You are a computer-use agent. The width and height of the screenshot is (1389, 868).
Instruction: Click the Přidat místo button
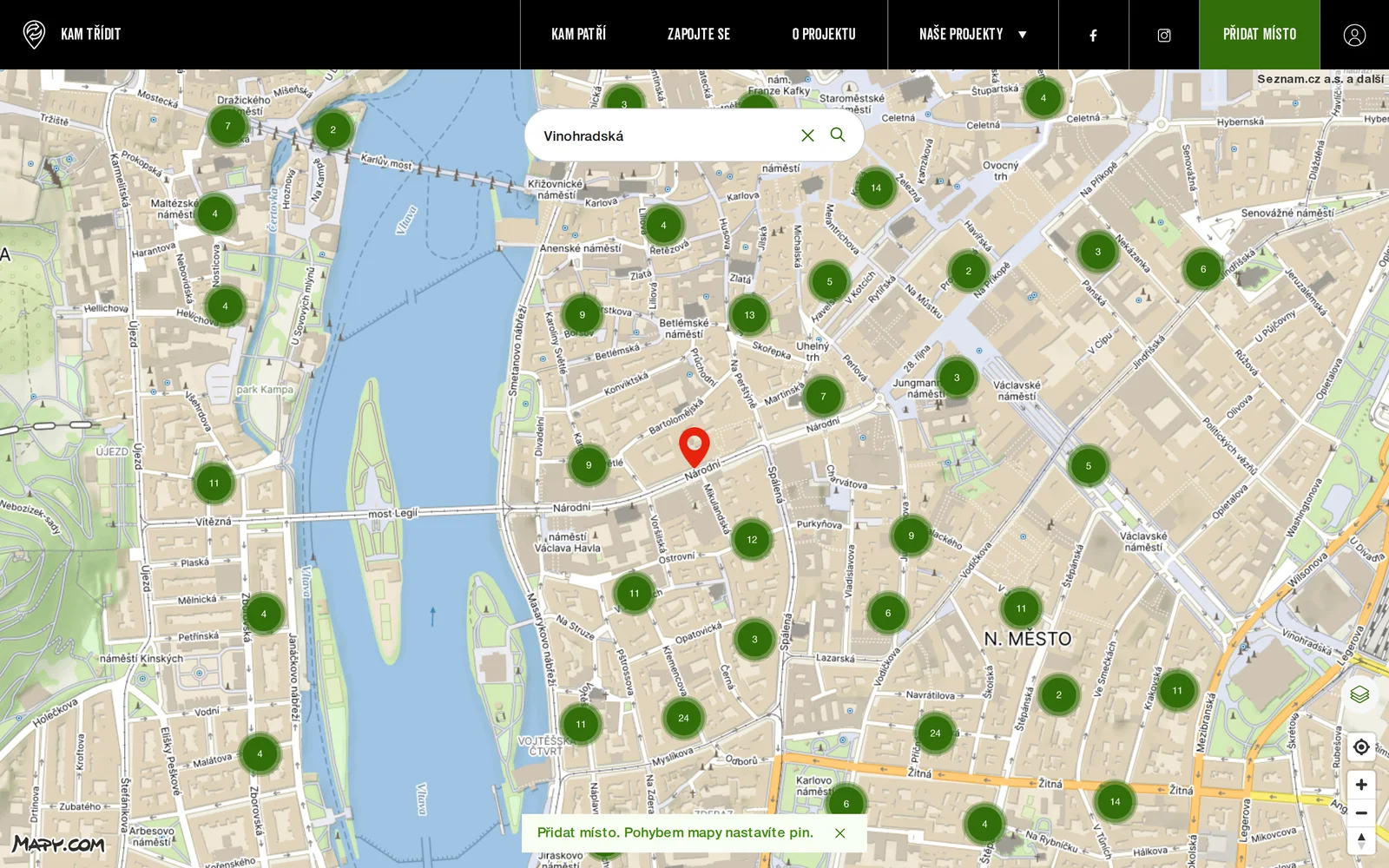coord(1260,35)
